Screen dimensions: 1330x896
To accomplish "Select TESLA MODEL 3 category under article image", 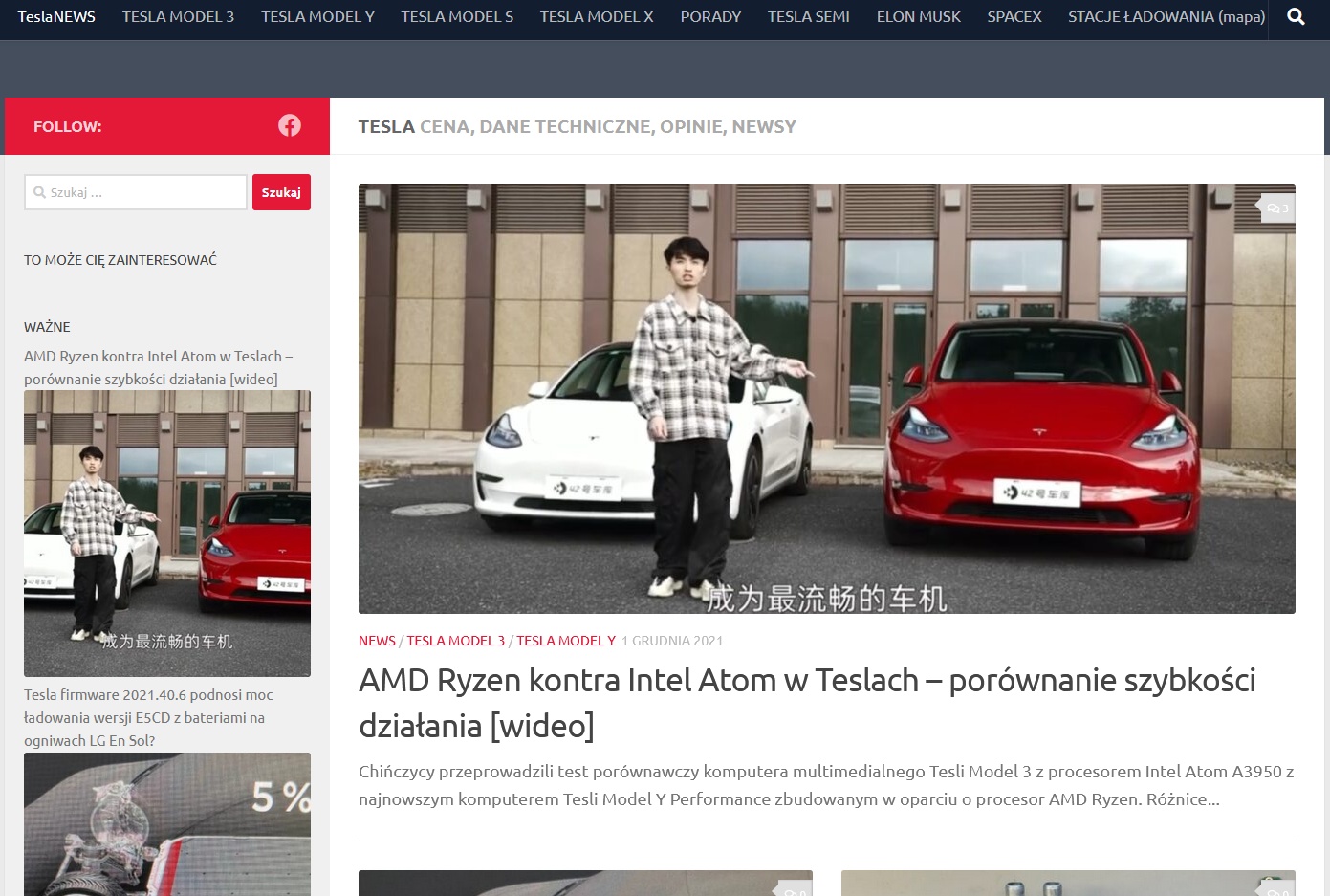I will [x=456, y=641].
